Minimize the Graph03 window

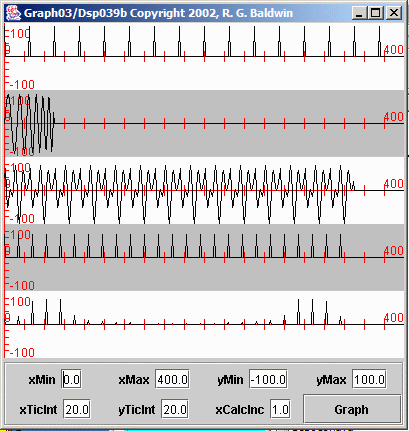pyautogui.click(x=359, y=13)
